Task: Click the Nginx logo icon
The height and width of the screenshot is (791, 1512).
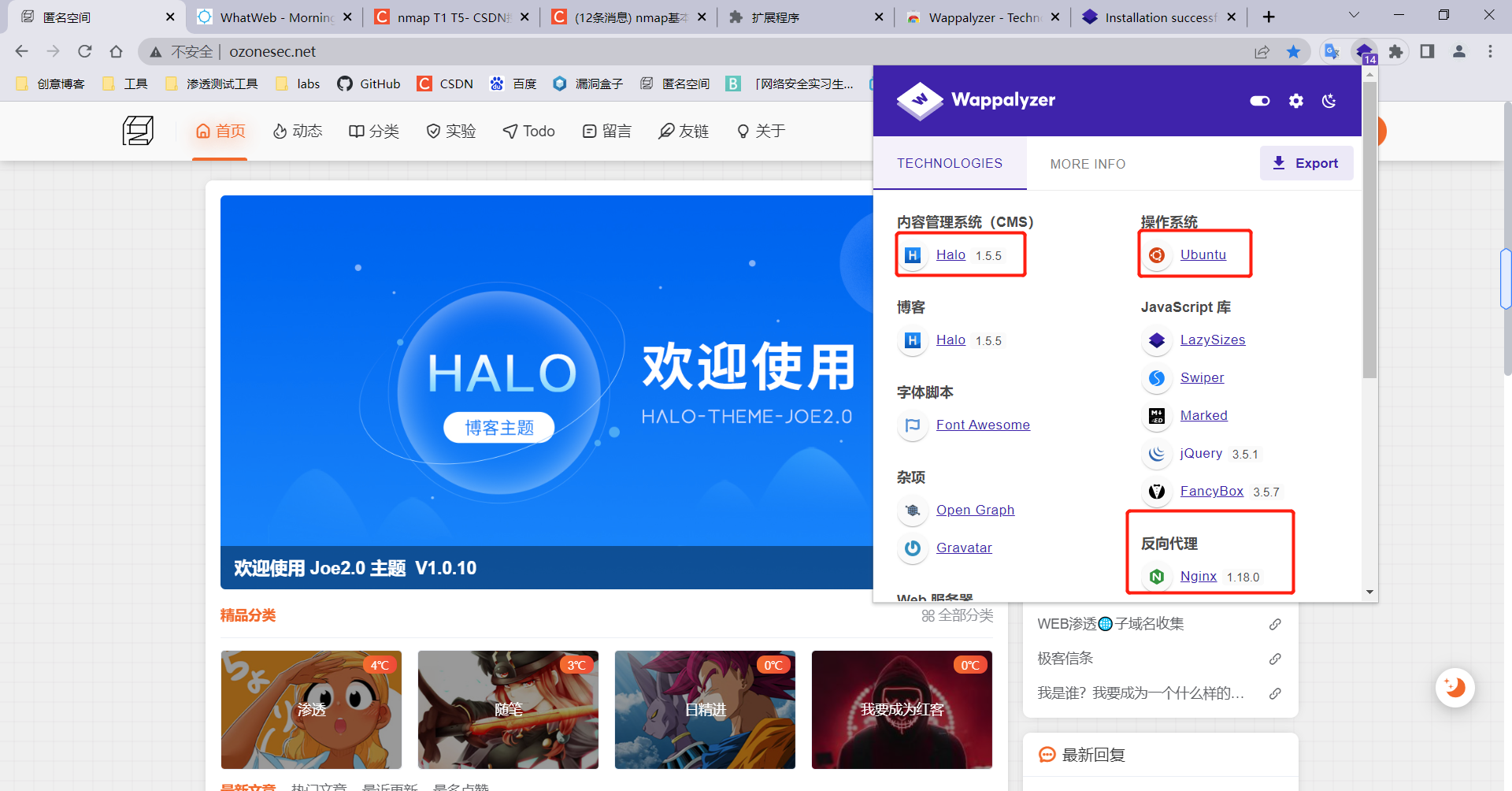Action: tap(1157, 577)
